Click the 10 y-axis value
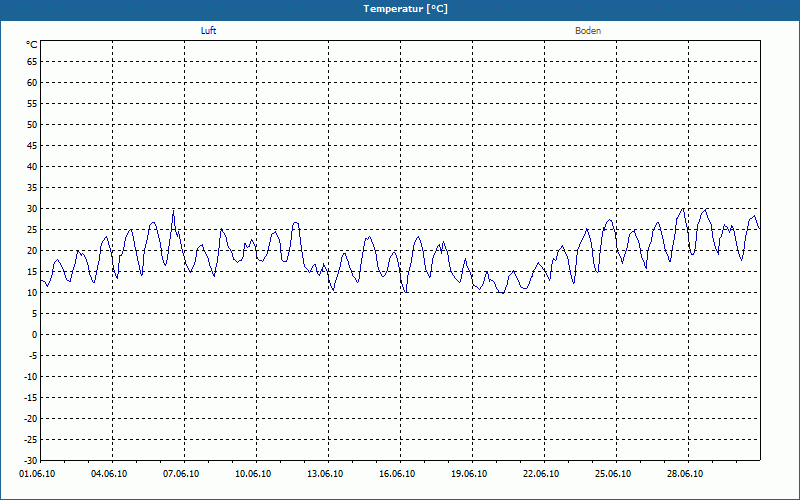Image resolution: width=800 pixels, height=500 pixels. pos(32,293)
